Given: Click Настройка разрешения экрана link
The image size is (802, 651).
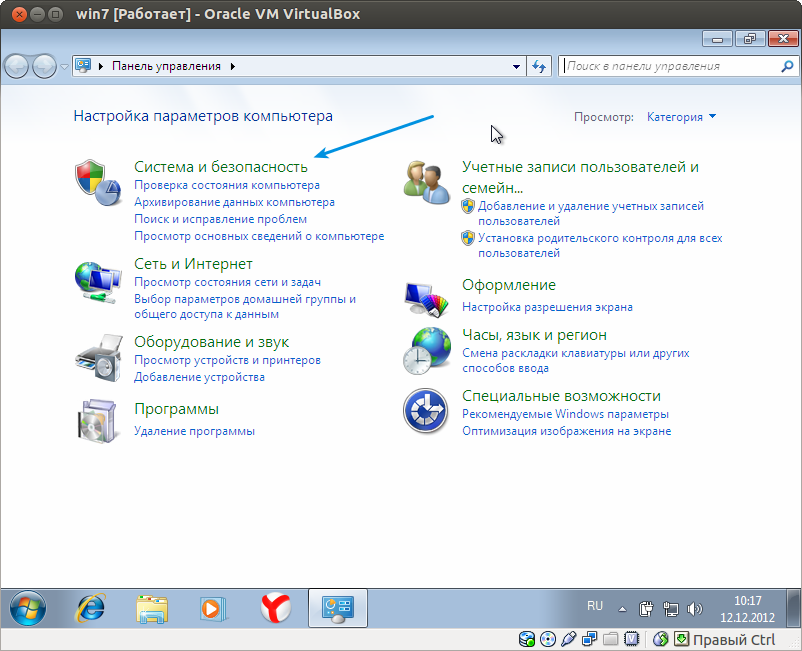Looking at the screenshot, I should 547,307.
